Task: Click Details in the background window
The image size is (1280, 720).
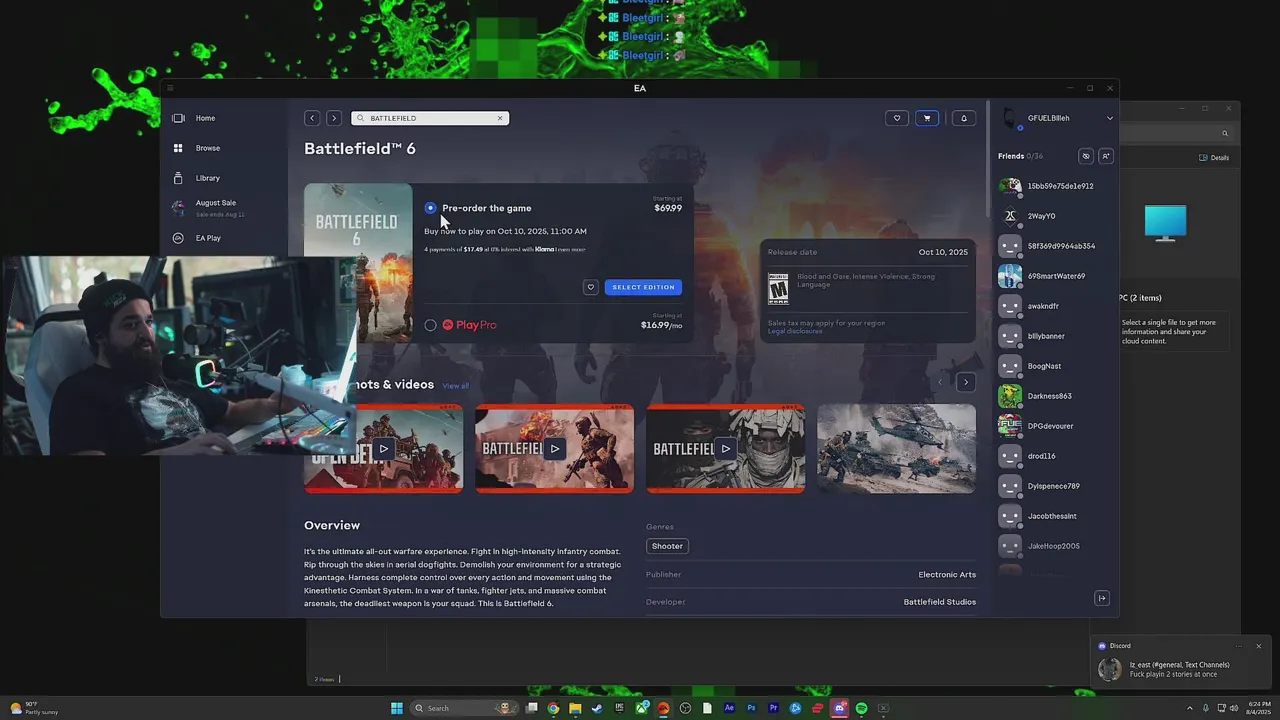Action: tap(1214, 158)
